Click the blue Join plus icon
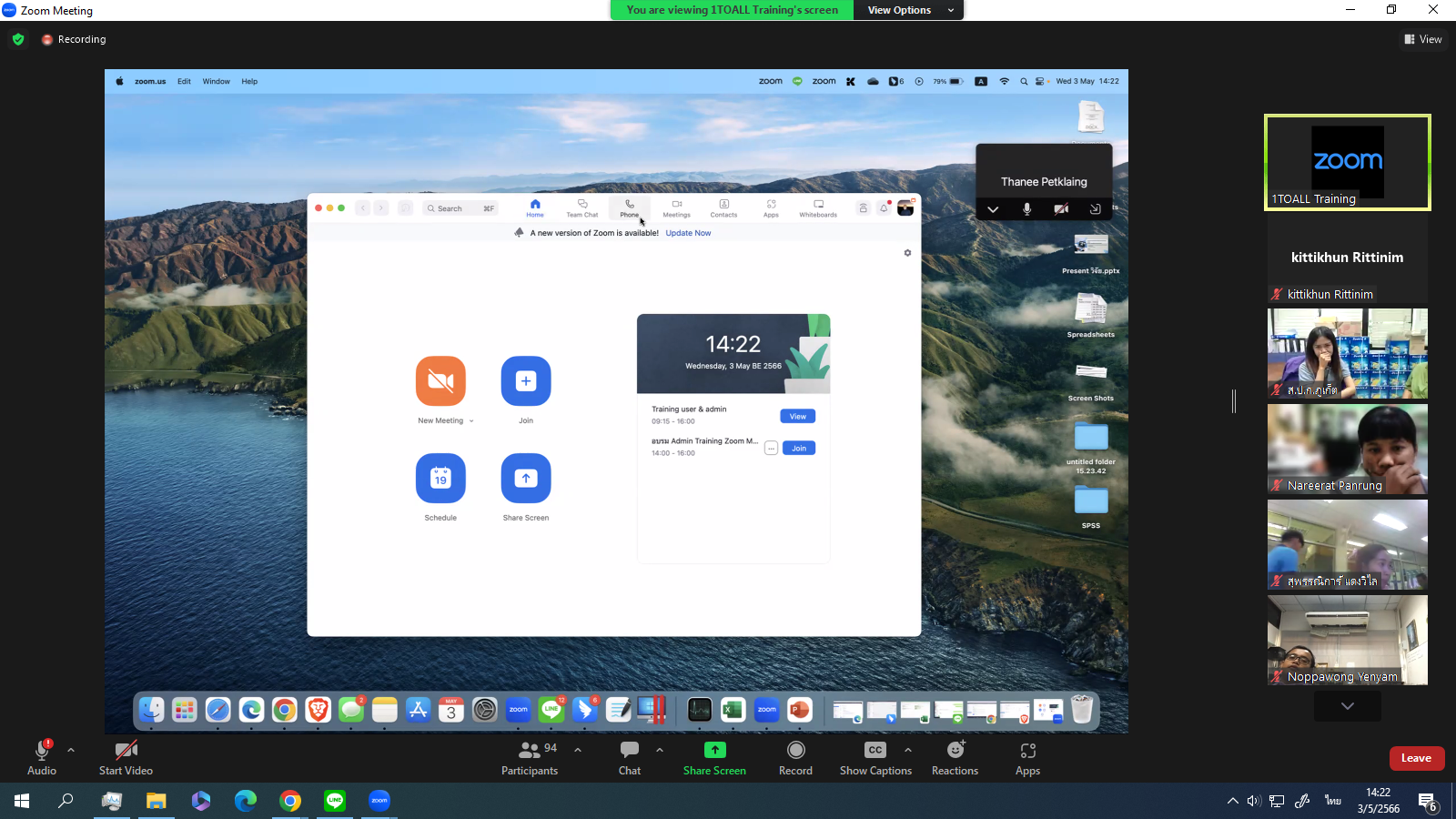Viewport: 1456px width, 819px height. (526, 380)
